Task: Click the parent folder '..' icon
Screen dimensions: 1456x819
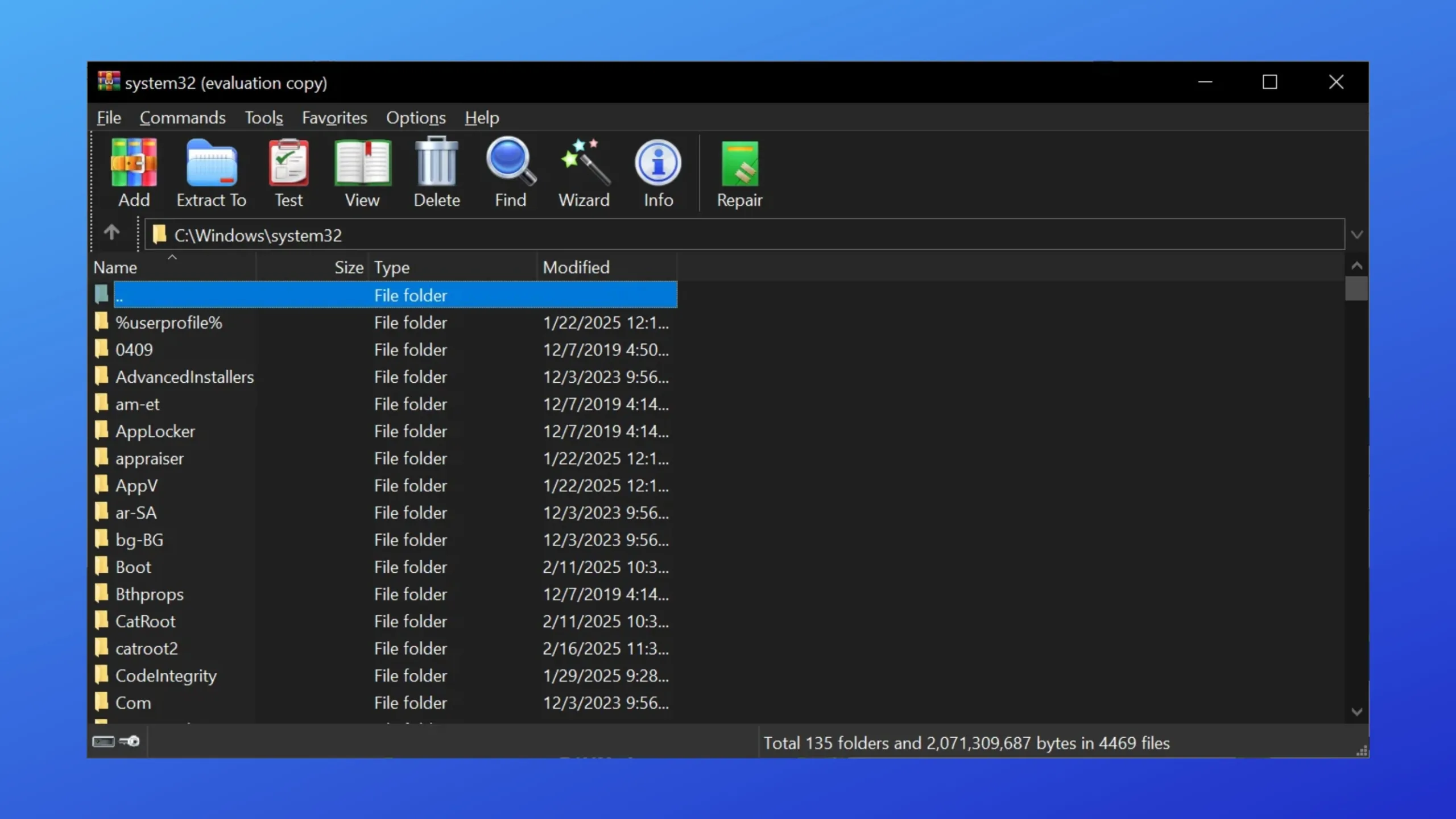Action: 101,294
